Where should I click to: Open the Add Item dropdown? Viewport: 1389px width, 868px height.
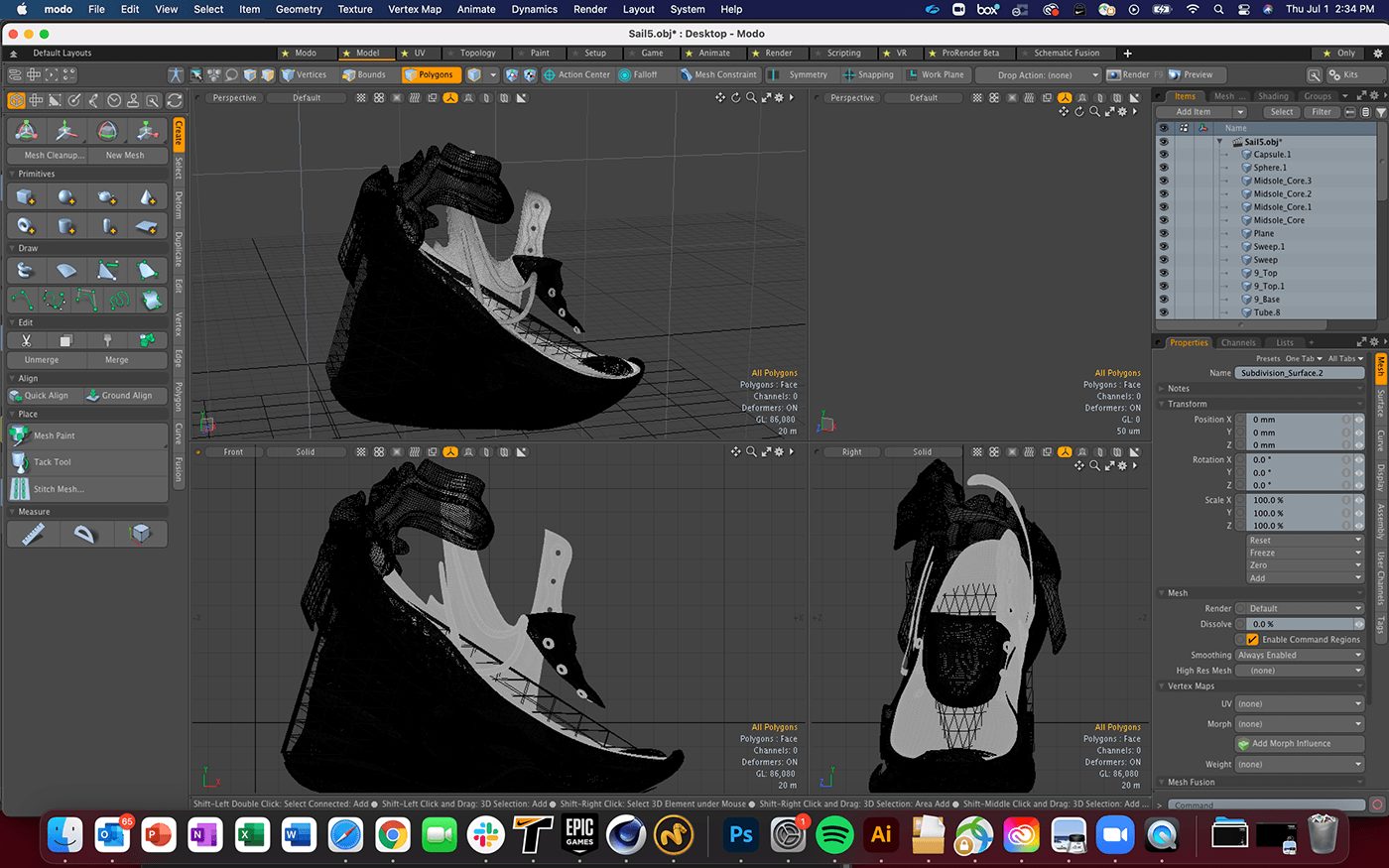tap(1201, 112)
